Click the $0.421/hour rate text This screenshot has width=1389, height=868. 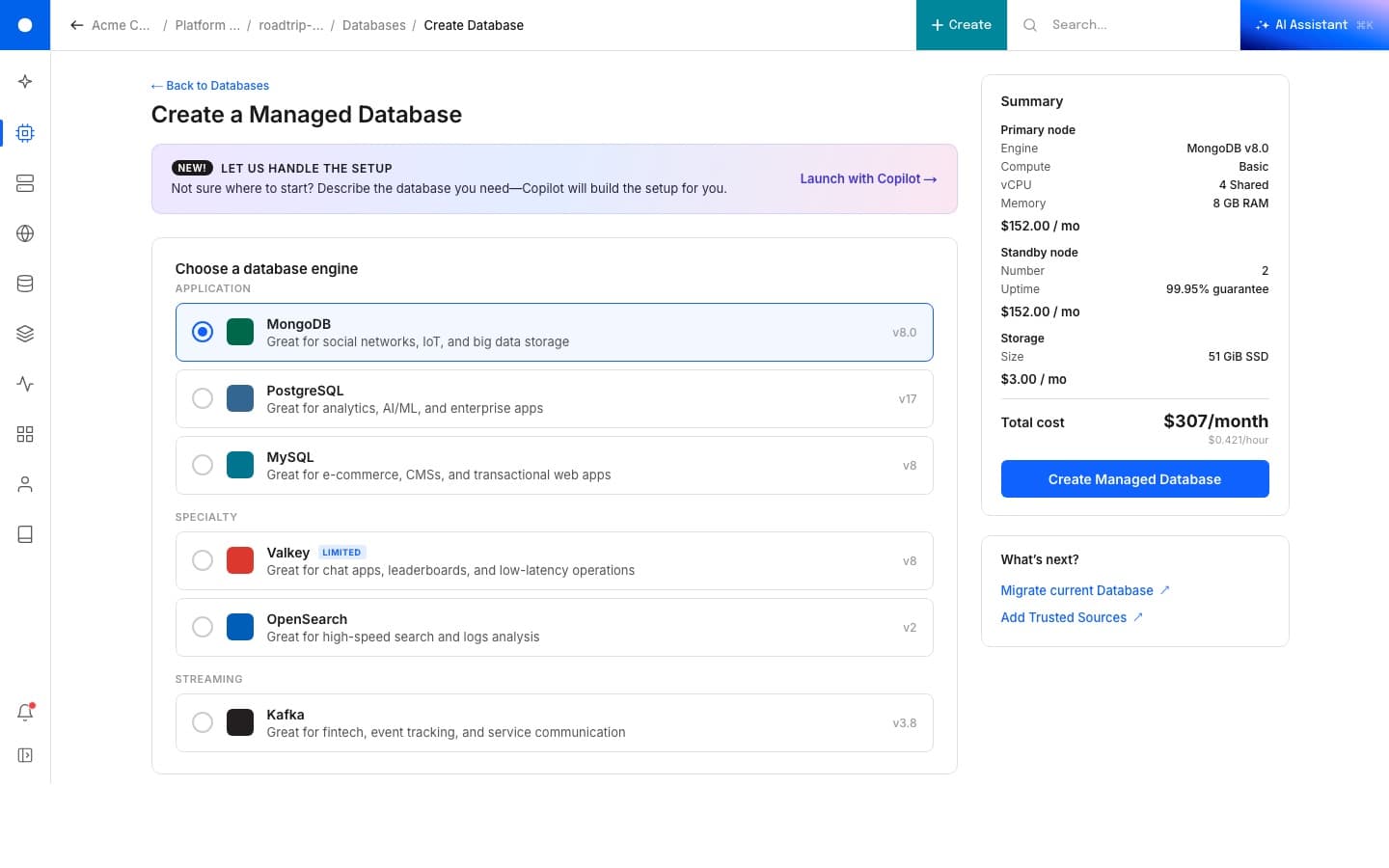pyautogui.click(x=1239, y=440)
